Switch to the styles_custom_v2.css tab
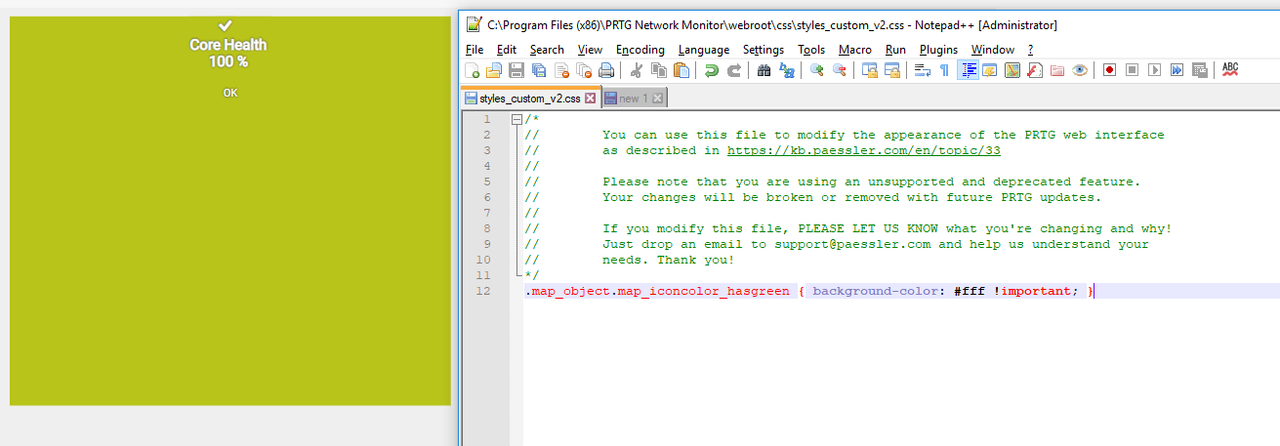Image resolution: width=1280 pixels, height=446 pixels. pos(530,98)
